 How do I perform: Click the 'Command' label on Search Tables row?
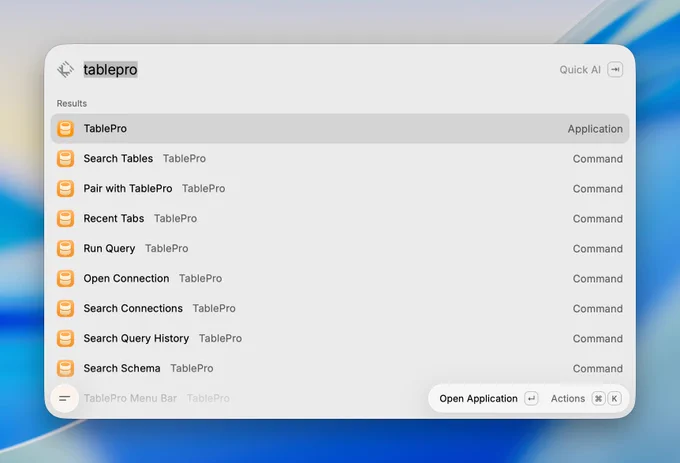(x=598, y=159)
